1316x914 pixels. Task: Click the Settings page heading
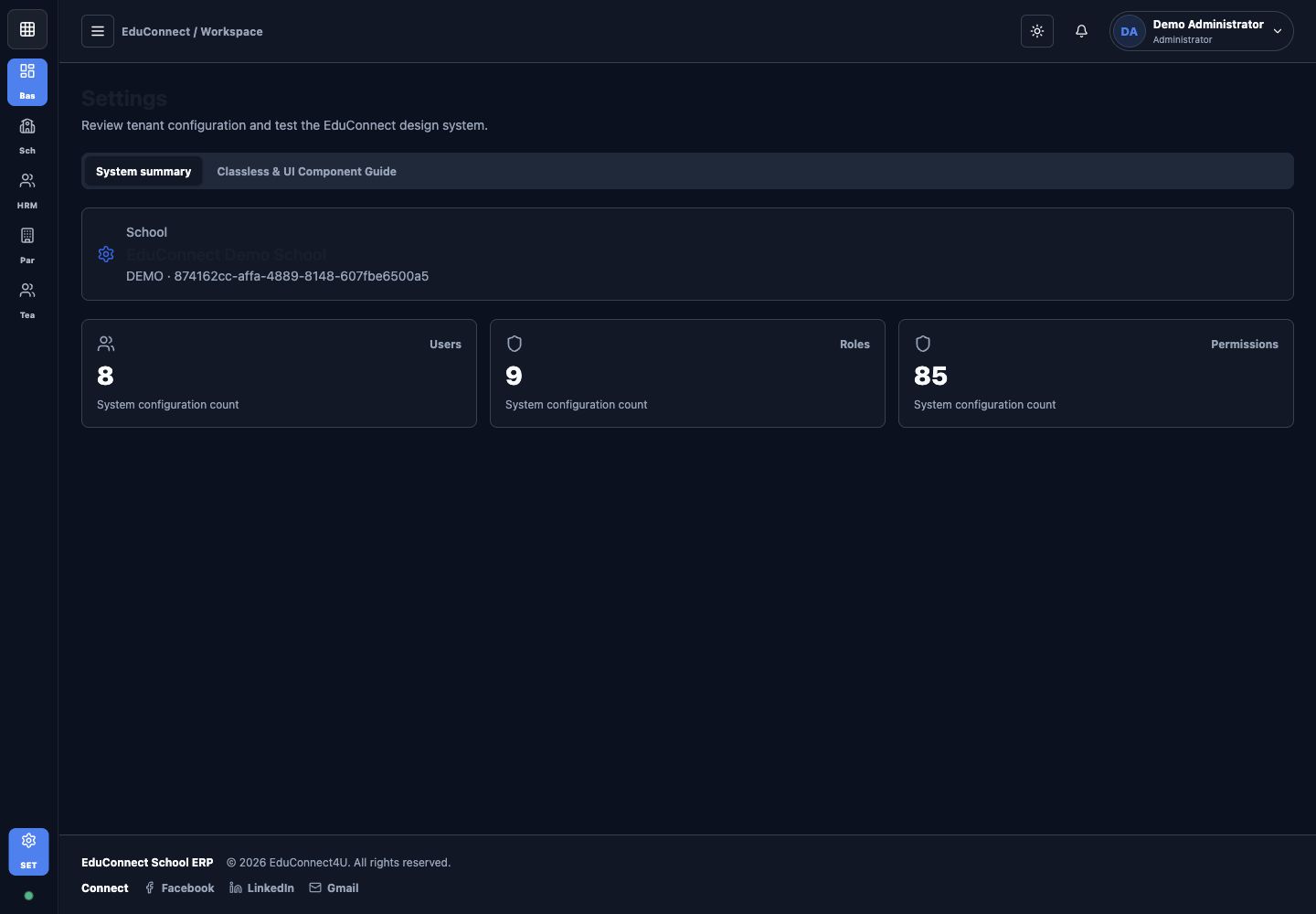point(124,99)
